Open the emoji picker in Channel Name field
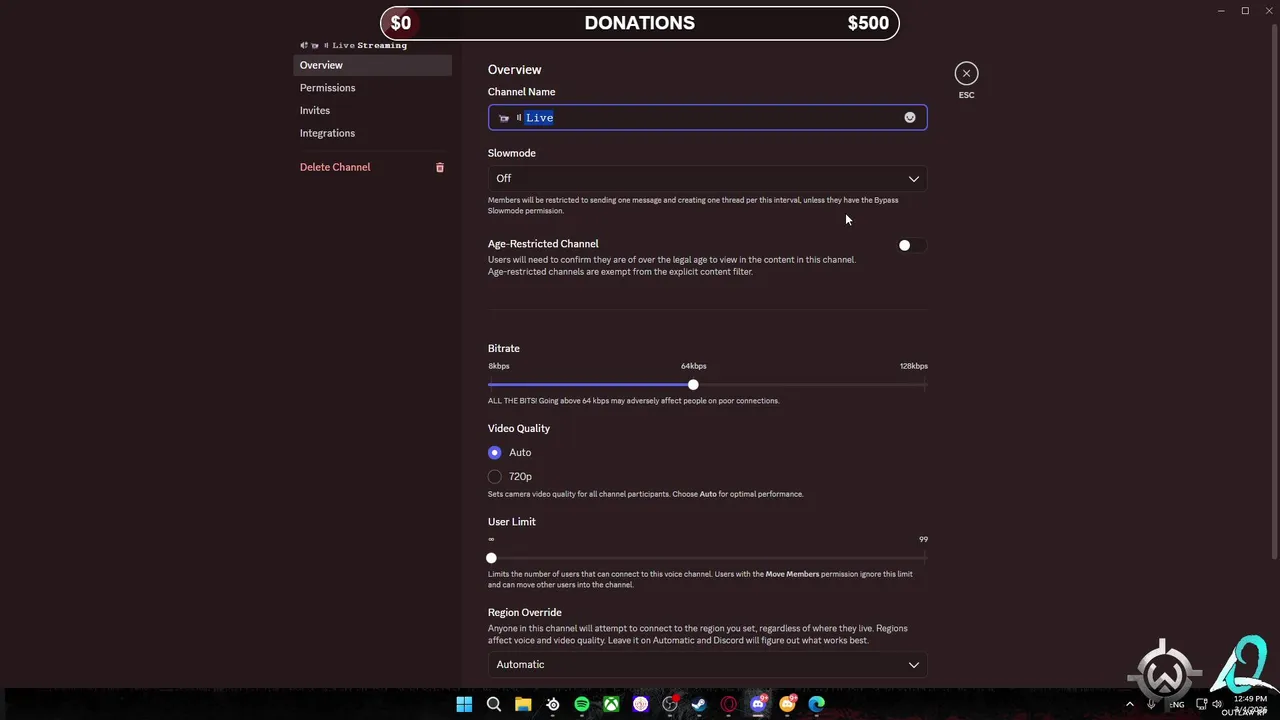This screenshot has width=1280, height=720. tap(910, 118)
